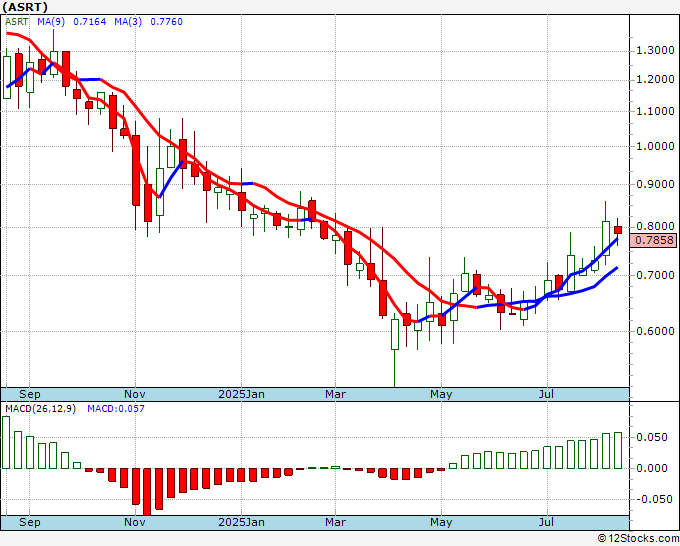Click the 0.7000 price axis label
The width and height of the screenshot is (680, 546).
(x=655, y=275)
